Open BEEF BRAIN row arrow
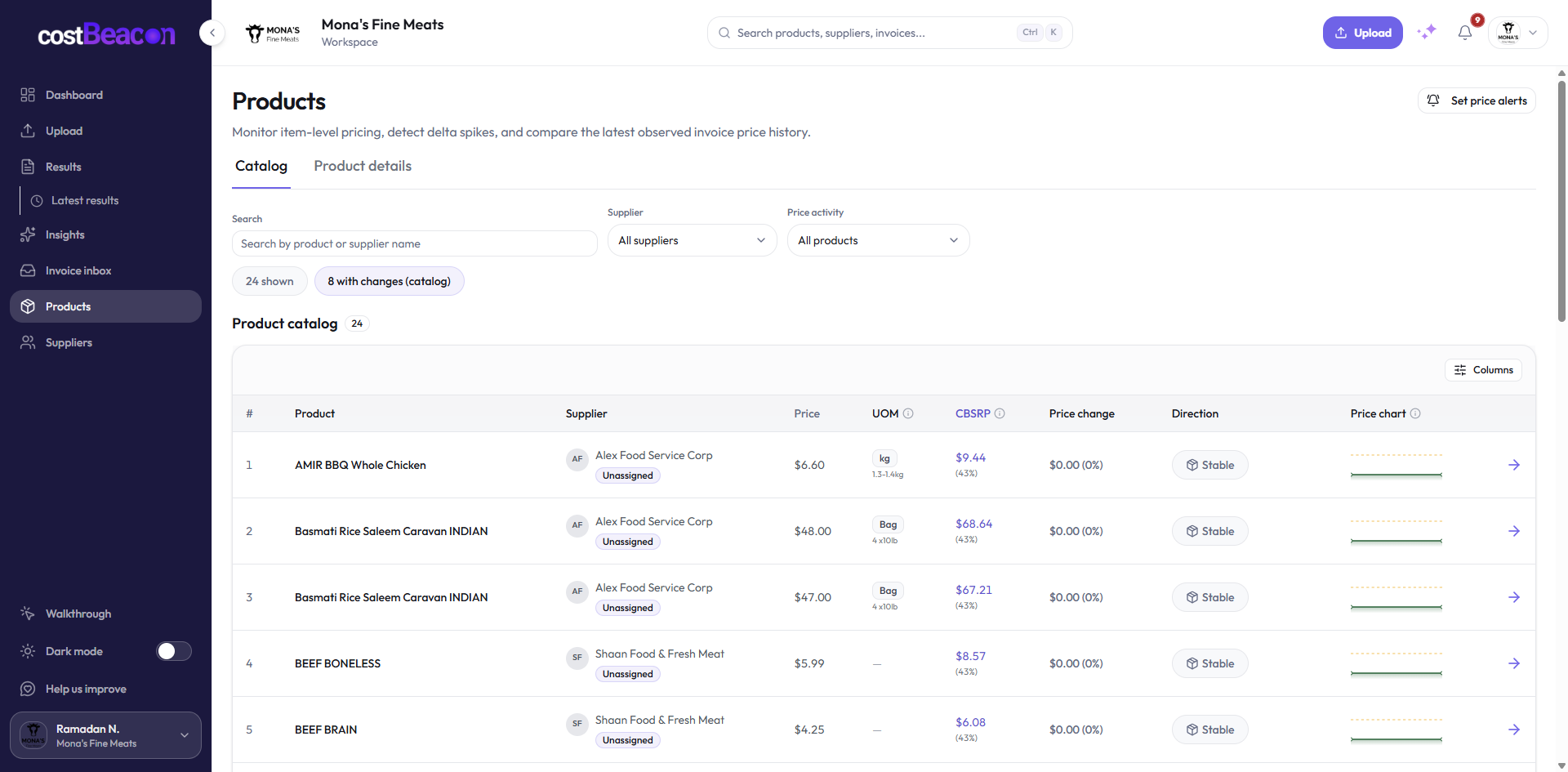The width and height of the screenshot is (1568, 772). [1513, 730]
